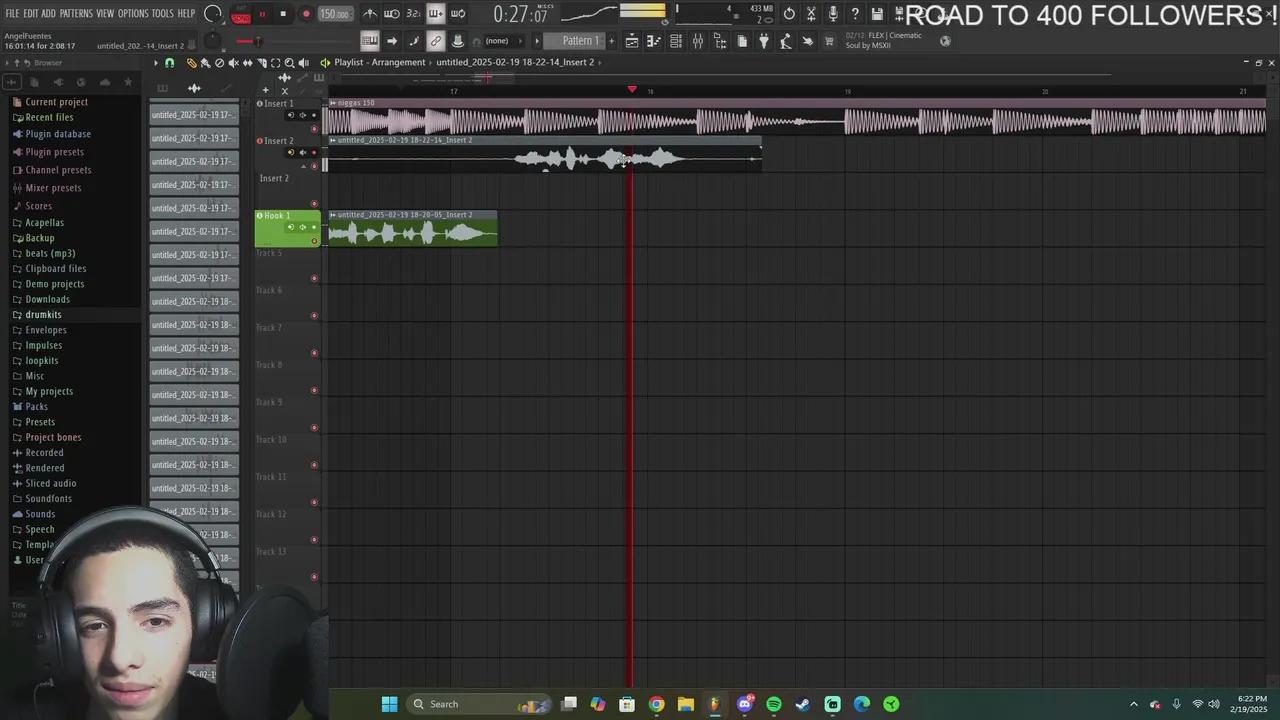Click the Save project floppy icon

(x=877, y=14)
